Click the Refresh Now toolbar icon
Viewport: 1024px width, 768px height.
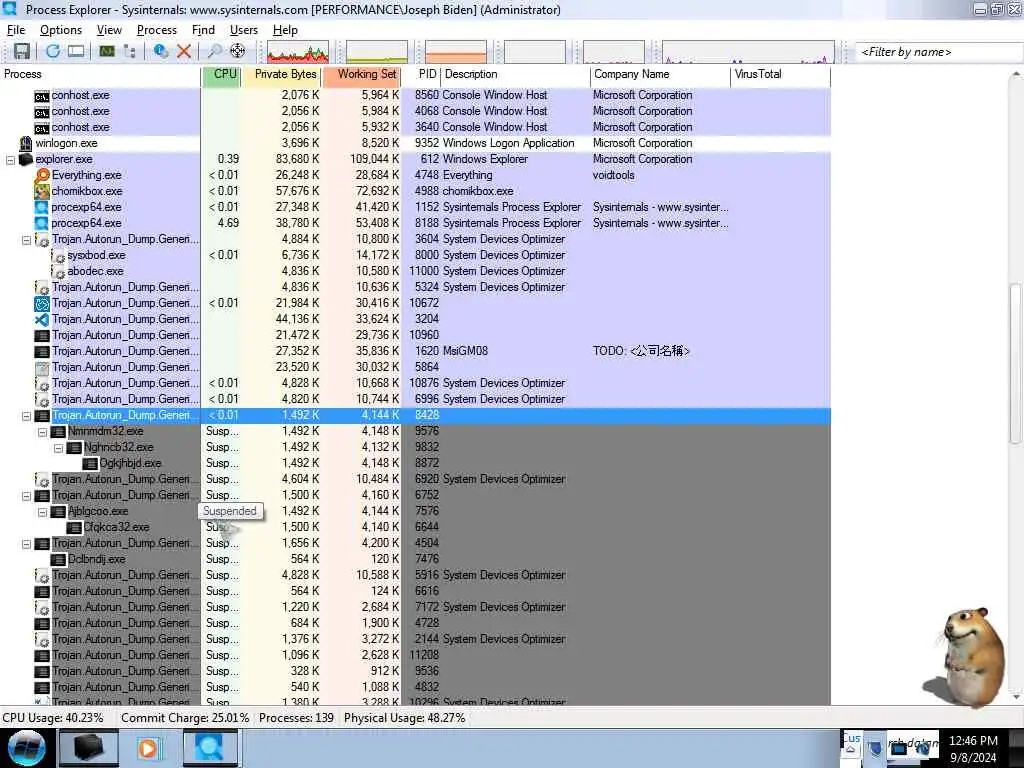53,51
